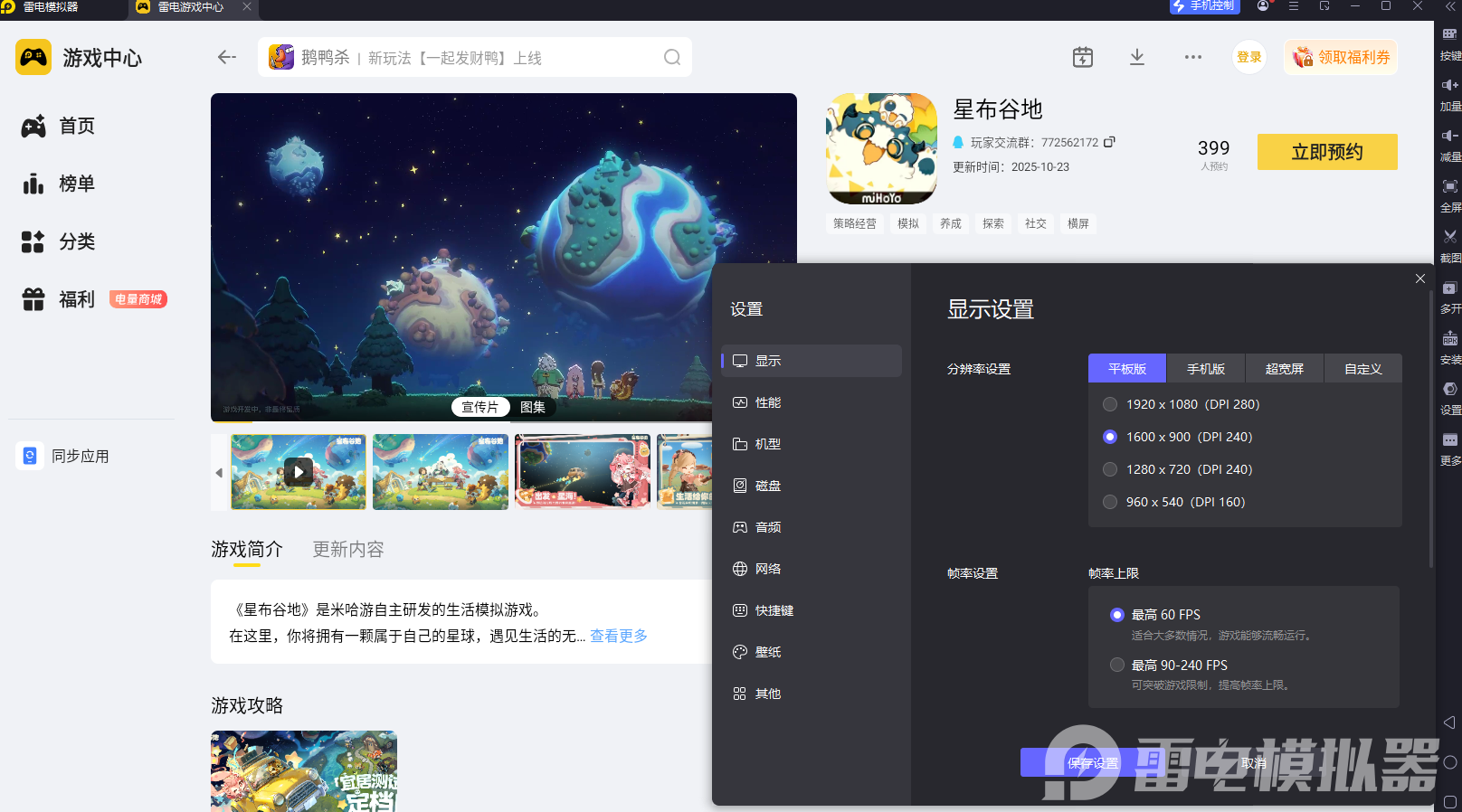This screenshot has height=812, width=1462.
Task: Open 按键 keymapping in the emulator toolbar
Action: [1449, 42]
